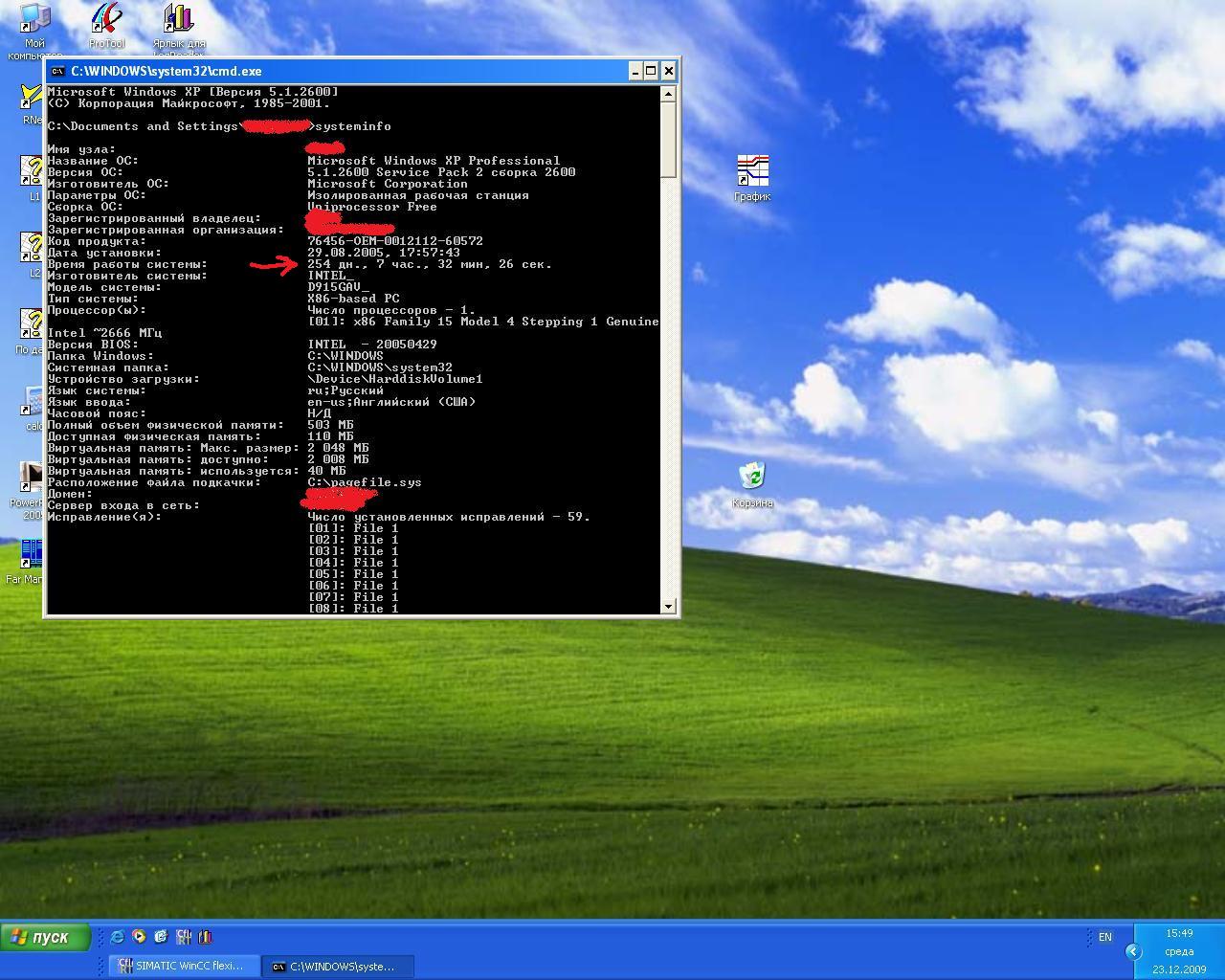Screen dimensions: 1225x980
Task: Click the 503 МБ physical memory value
Action: pyautogui.click(x=330, y=425)
